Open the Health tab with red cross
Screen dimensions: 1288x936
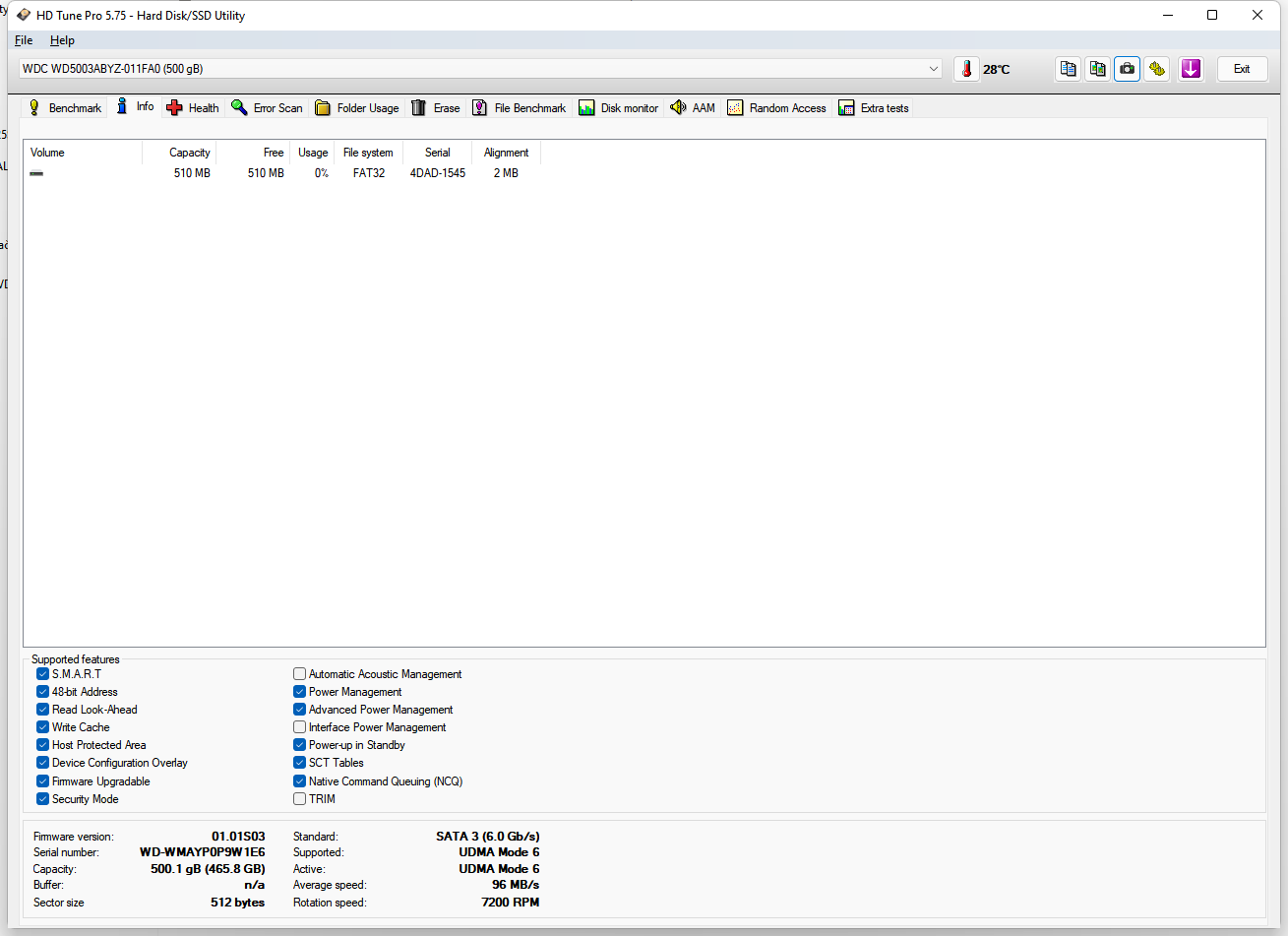point(193,108)
